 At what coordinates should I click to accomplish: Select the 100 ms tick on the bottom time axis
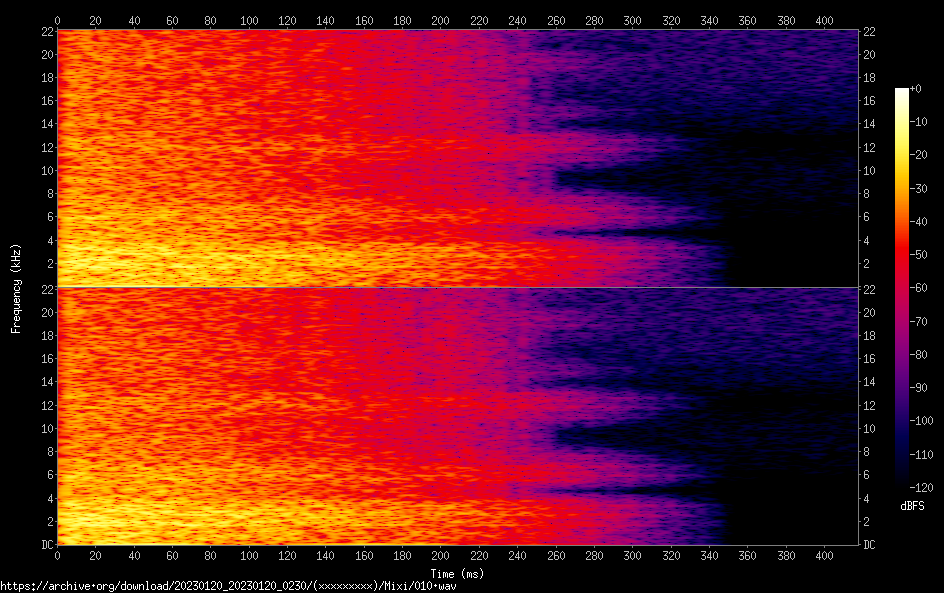click(249, 555)
